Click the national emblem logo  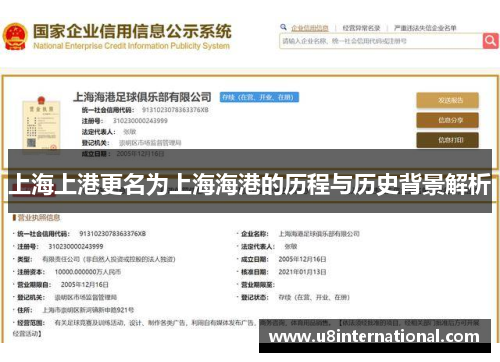coord(15,37)
